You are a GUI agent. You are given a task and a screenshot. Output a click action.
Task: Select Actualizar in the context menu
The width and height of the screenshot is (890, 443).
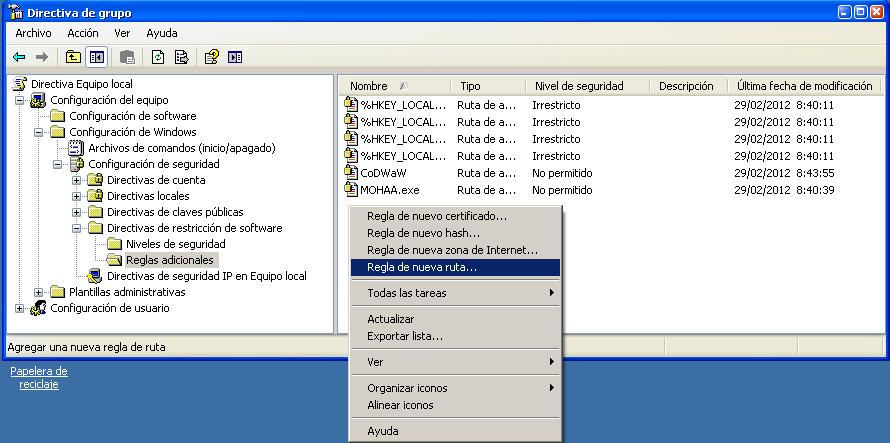tap(455, 319)
